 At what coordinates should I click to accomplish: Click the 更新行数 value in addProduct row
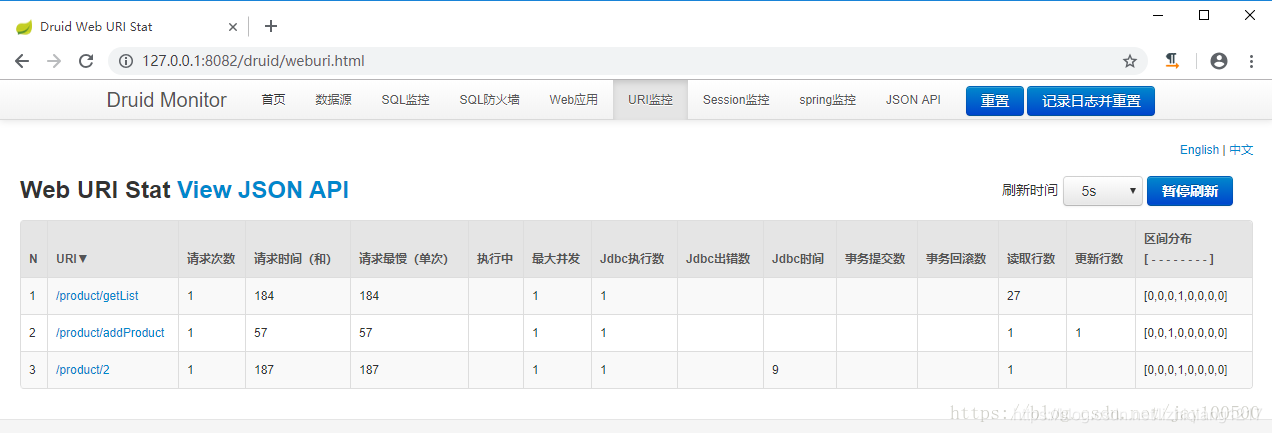[1078, 333]
